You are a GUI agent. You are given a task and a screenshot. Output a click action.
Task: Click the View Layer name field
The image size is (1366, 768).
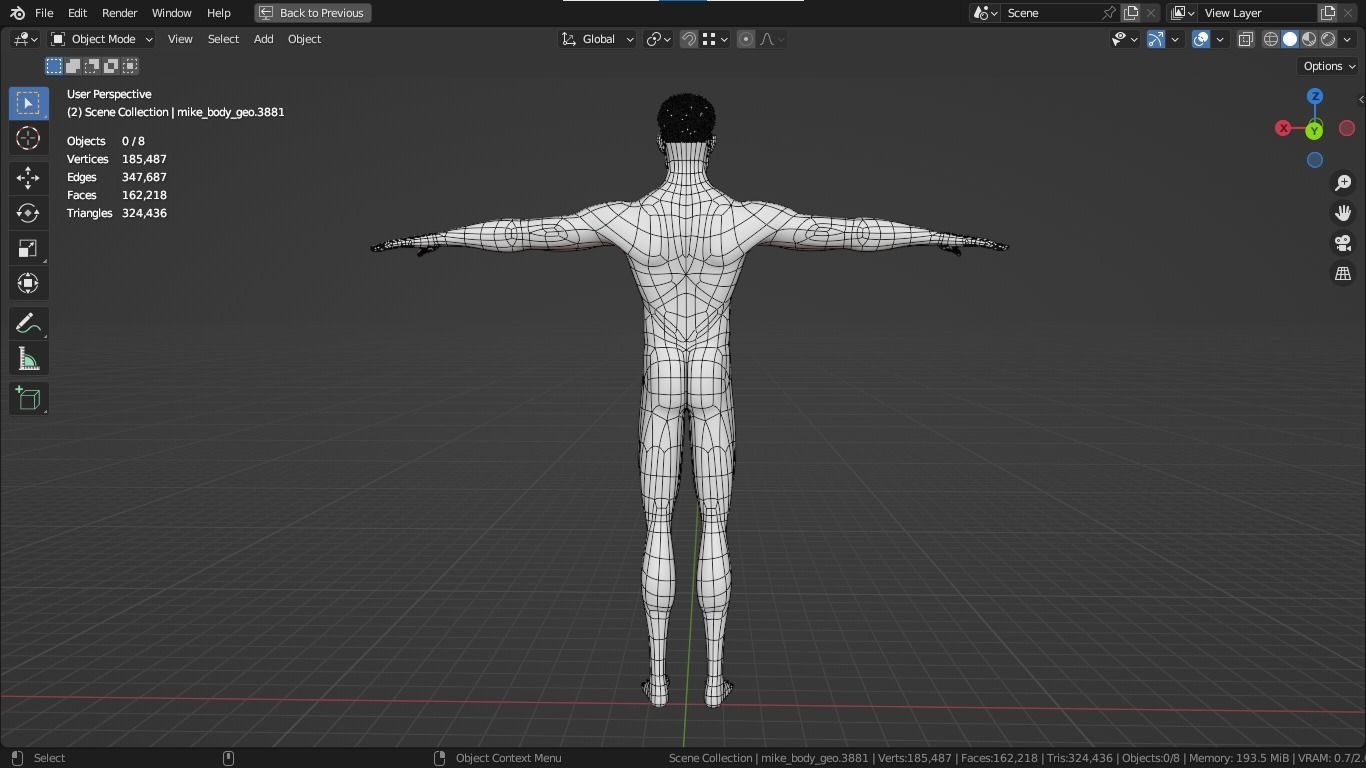tap(1258, 13)
